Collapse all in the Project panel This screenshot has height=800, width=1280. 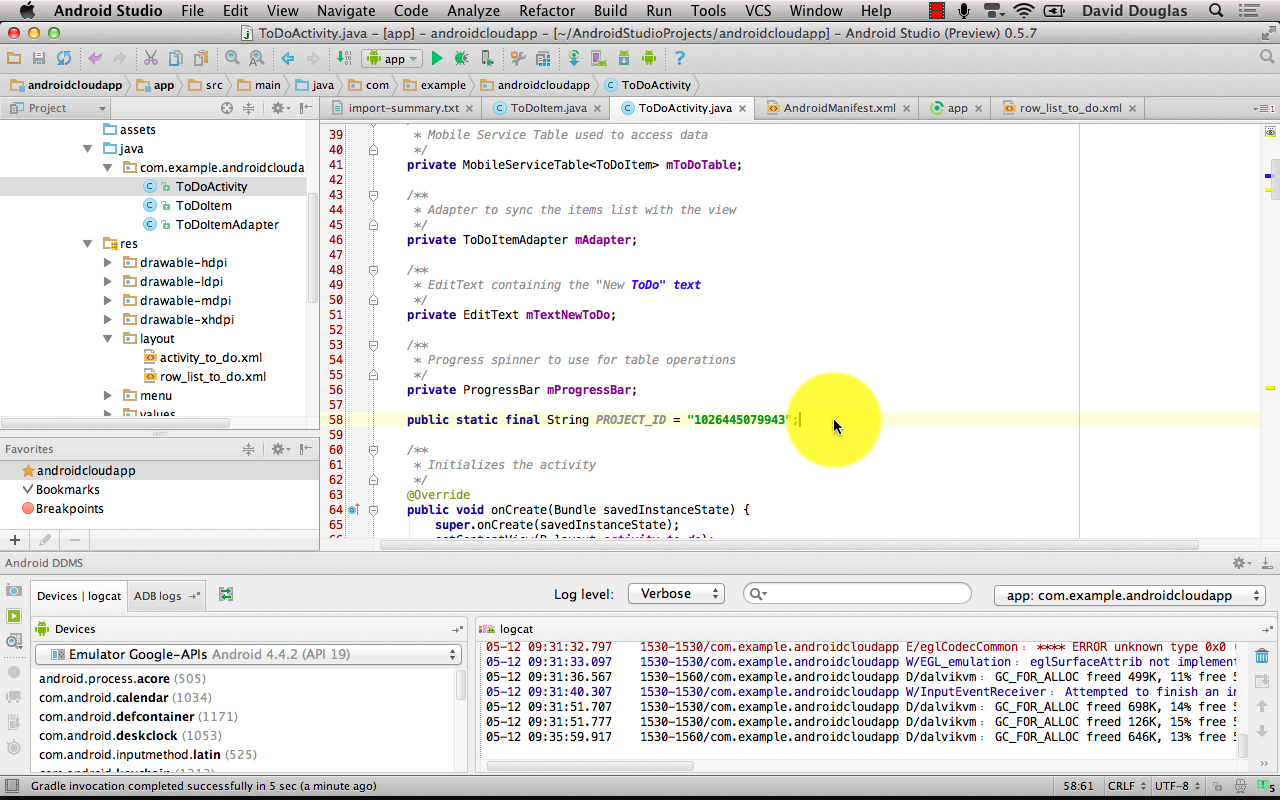pyautogui.click(x=250, y=108)
